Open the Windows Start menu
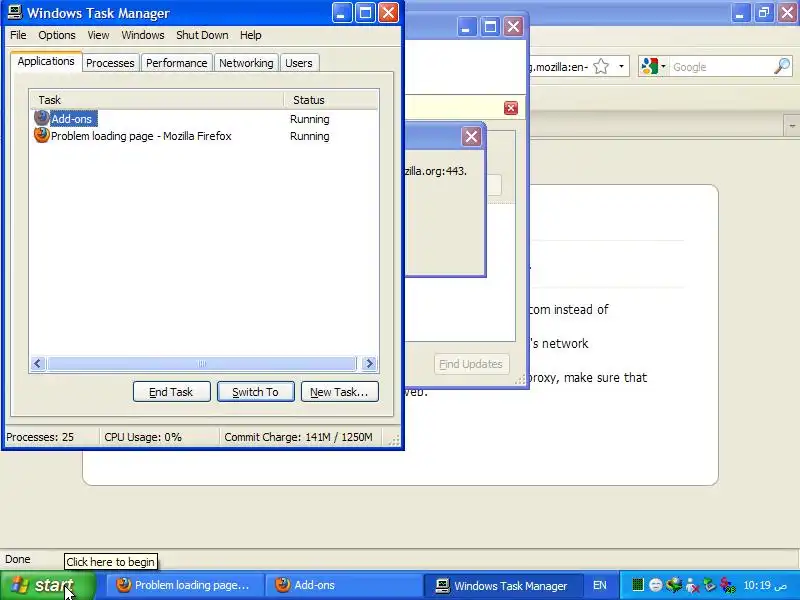Screen dimensions: 800x600 click(x=48, y=585)
